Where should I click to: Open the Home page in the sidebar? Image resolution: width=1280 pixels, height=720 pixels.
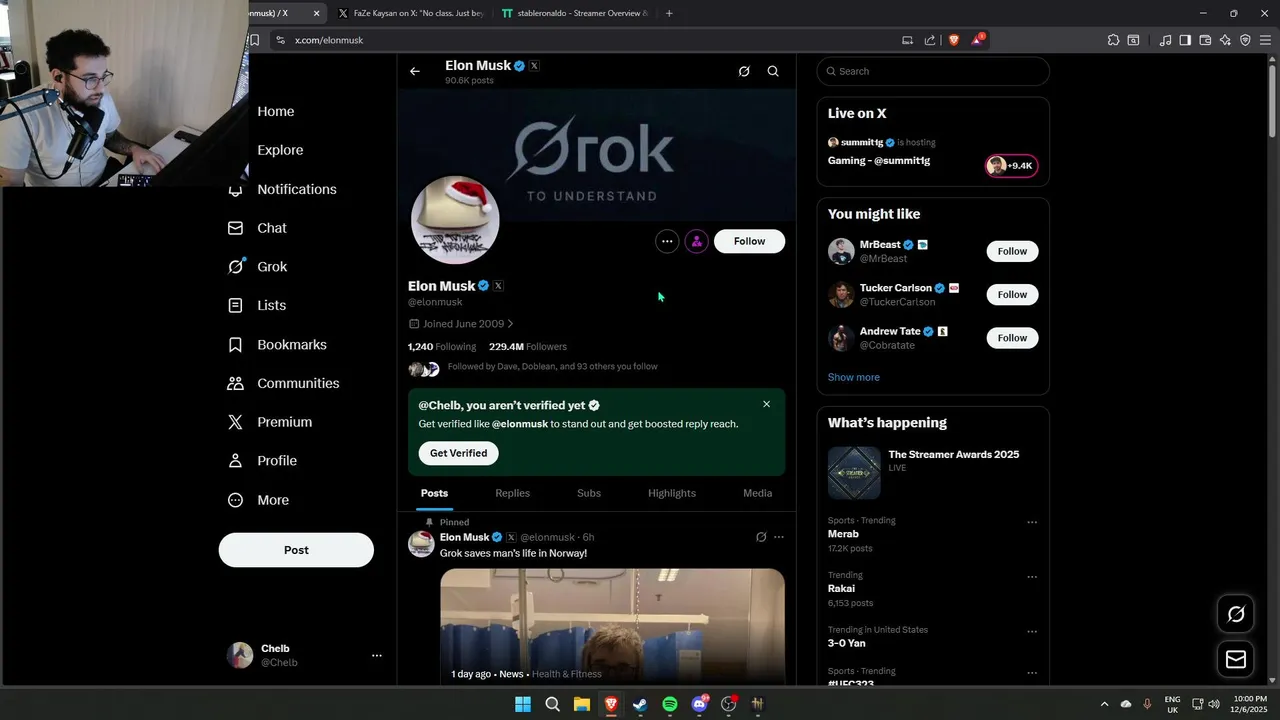click(x=276, y=111)
